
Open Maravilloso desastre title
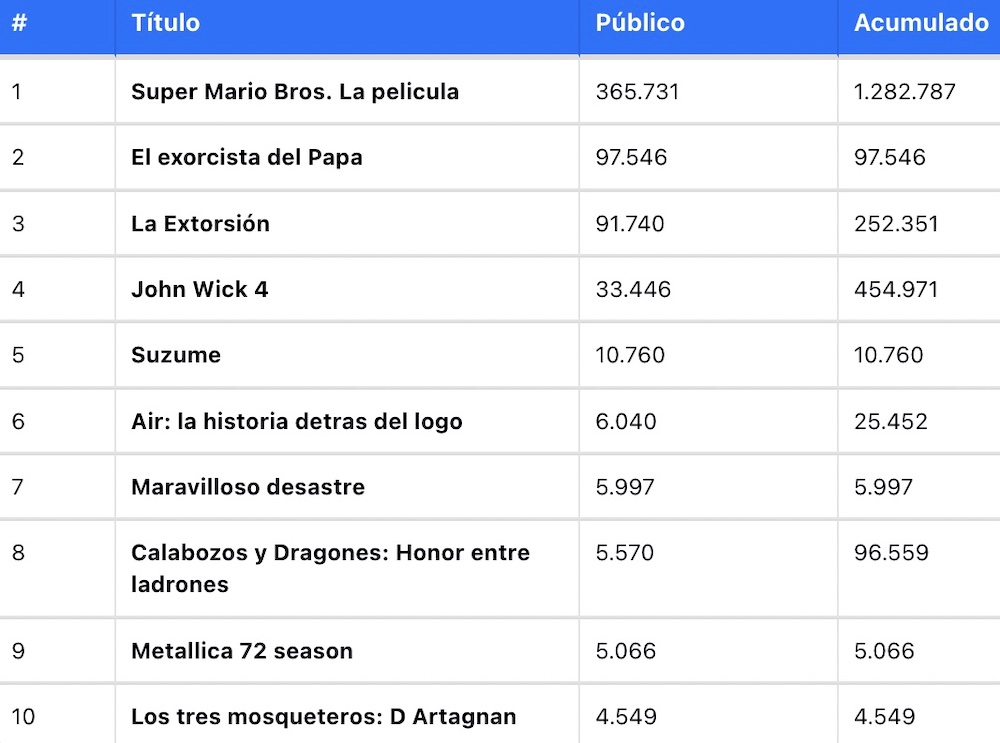click(x=248, y=487)
